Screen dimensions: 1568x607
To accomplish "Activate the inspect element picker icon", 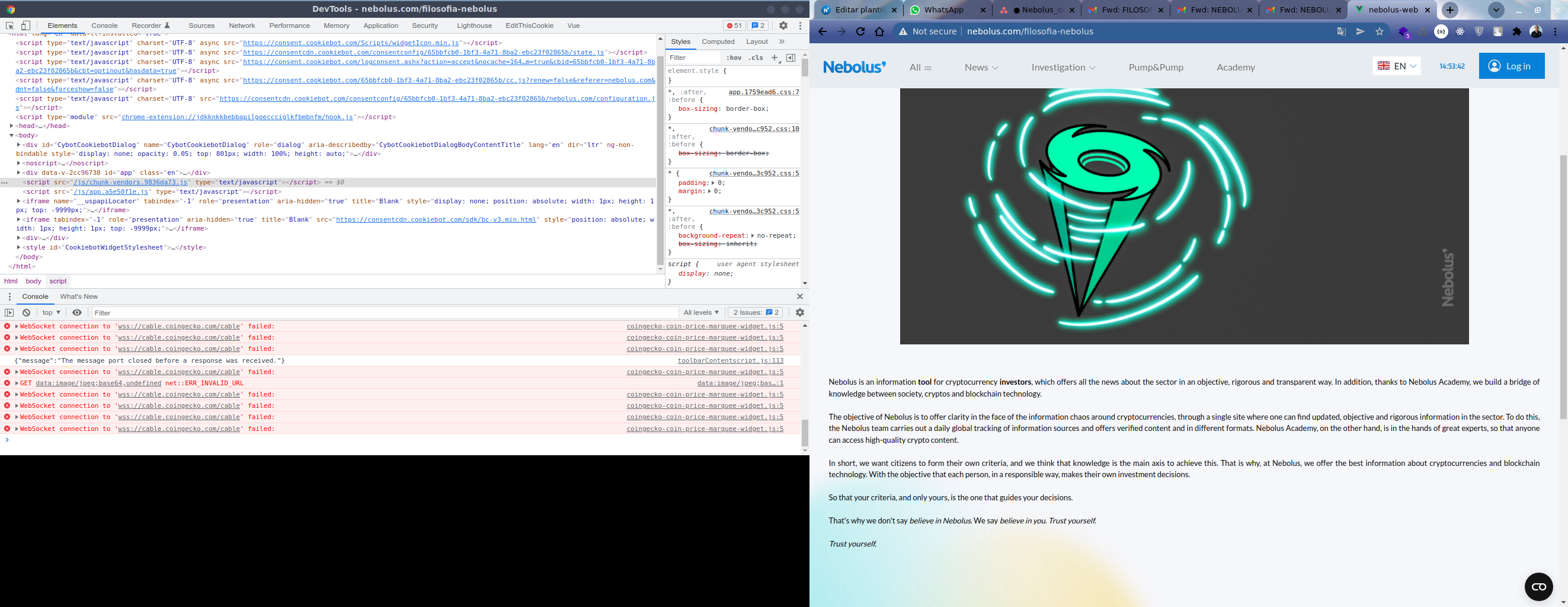I will coord(9,25).
